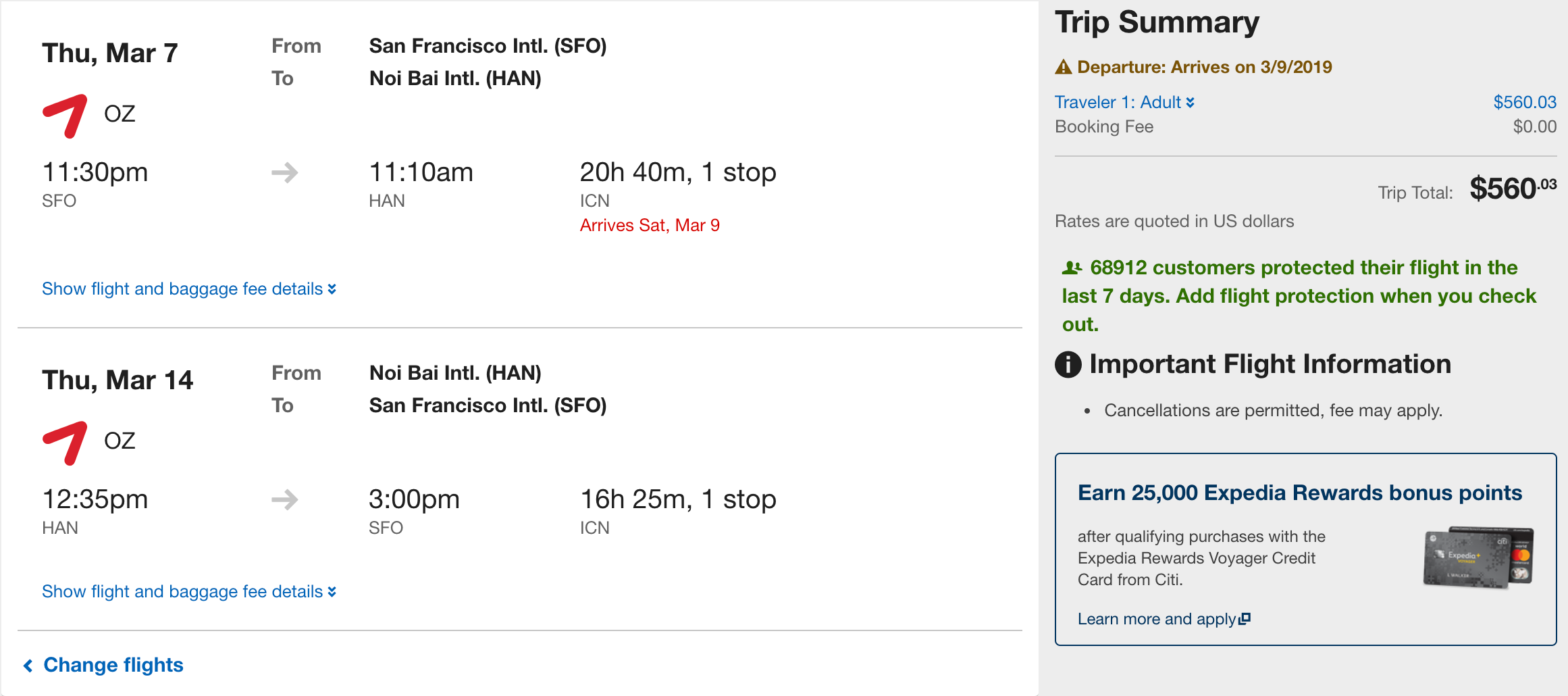
Task: Click the external link icon after Learn more
Action: tap(1245, 619)
